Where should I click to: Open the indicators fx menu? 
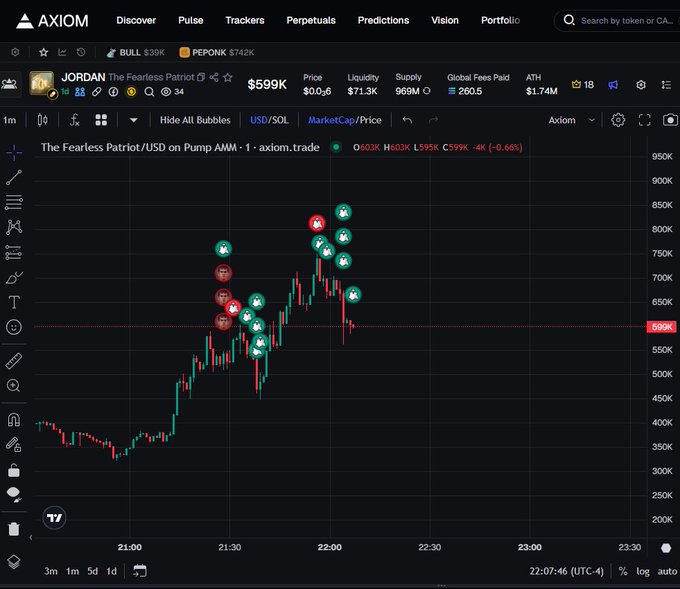[74, 120]
